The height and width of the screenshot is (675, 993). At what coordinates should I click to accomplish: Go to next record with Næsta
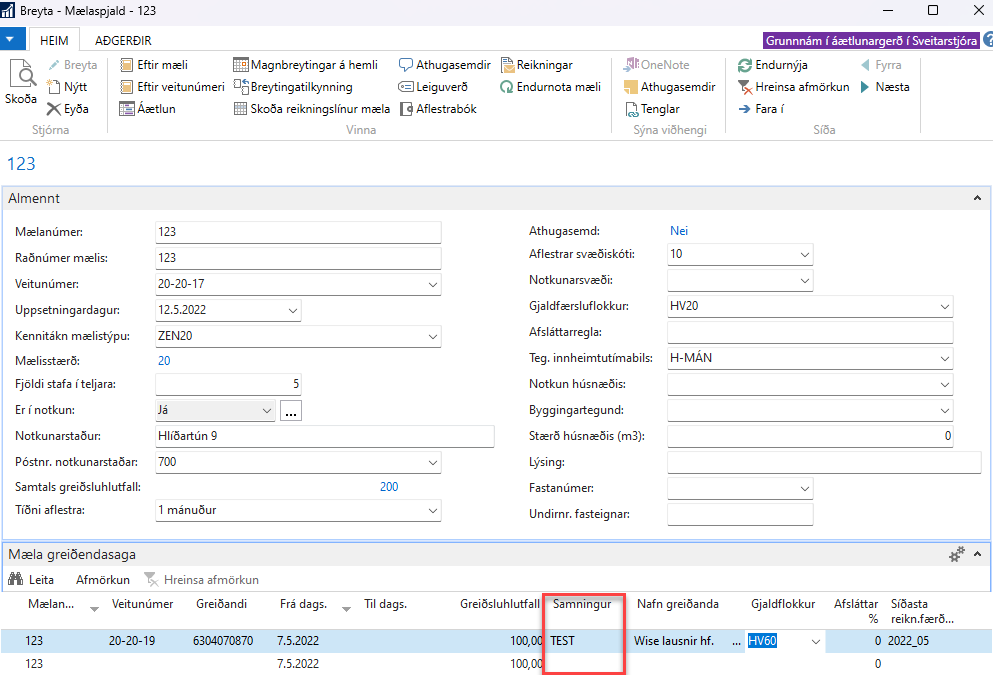(x=866, y=87)
